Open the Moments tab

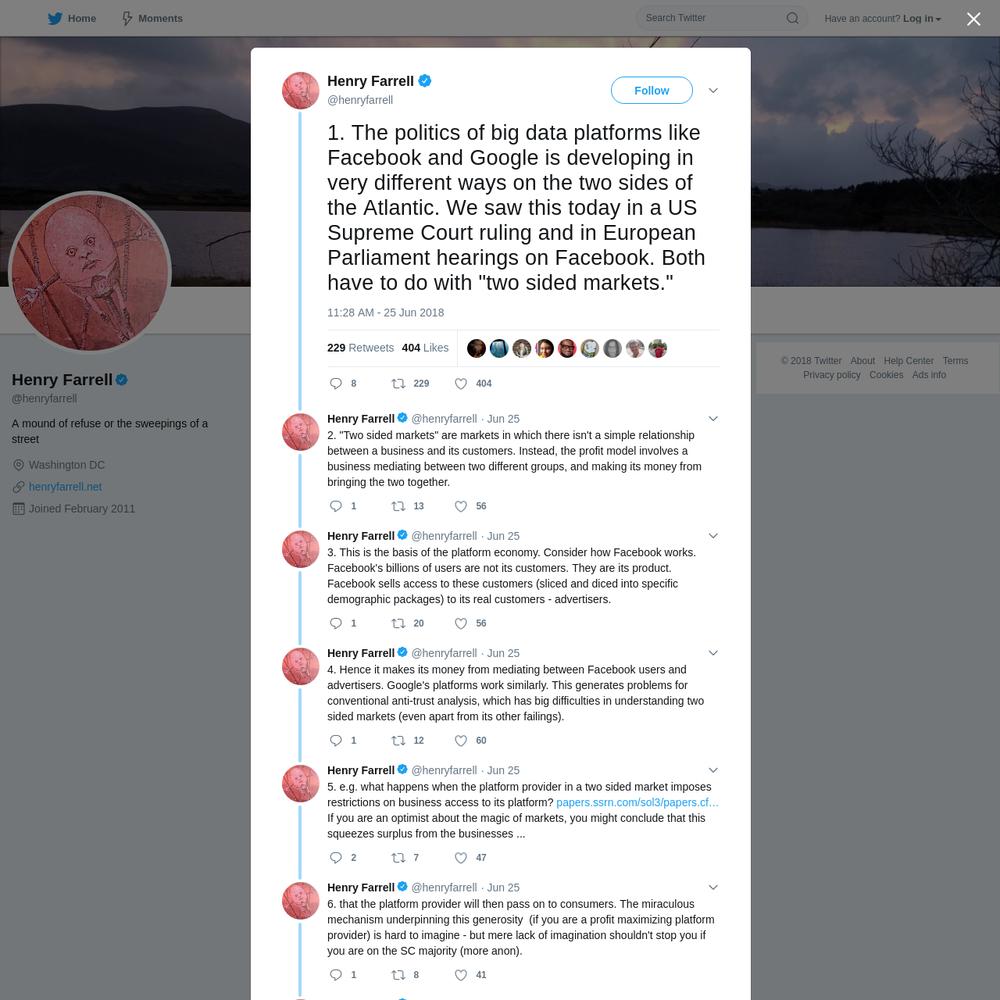[152, 18]
